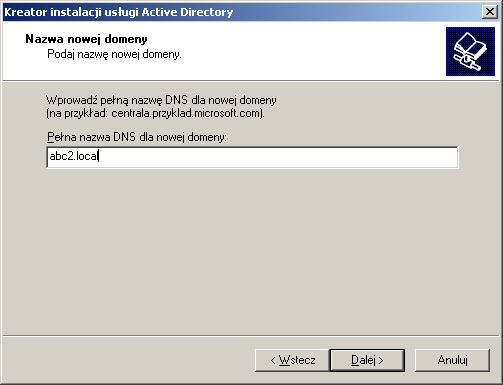The width and height of the screenshot is (503, 385).
Task: Click the 'Podaj nazwę nowej domeny' subtitle
Action: tap(114, 54)
